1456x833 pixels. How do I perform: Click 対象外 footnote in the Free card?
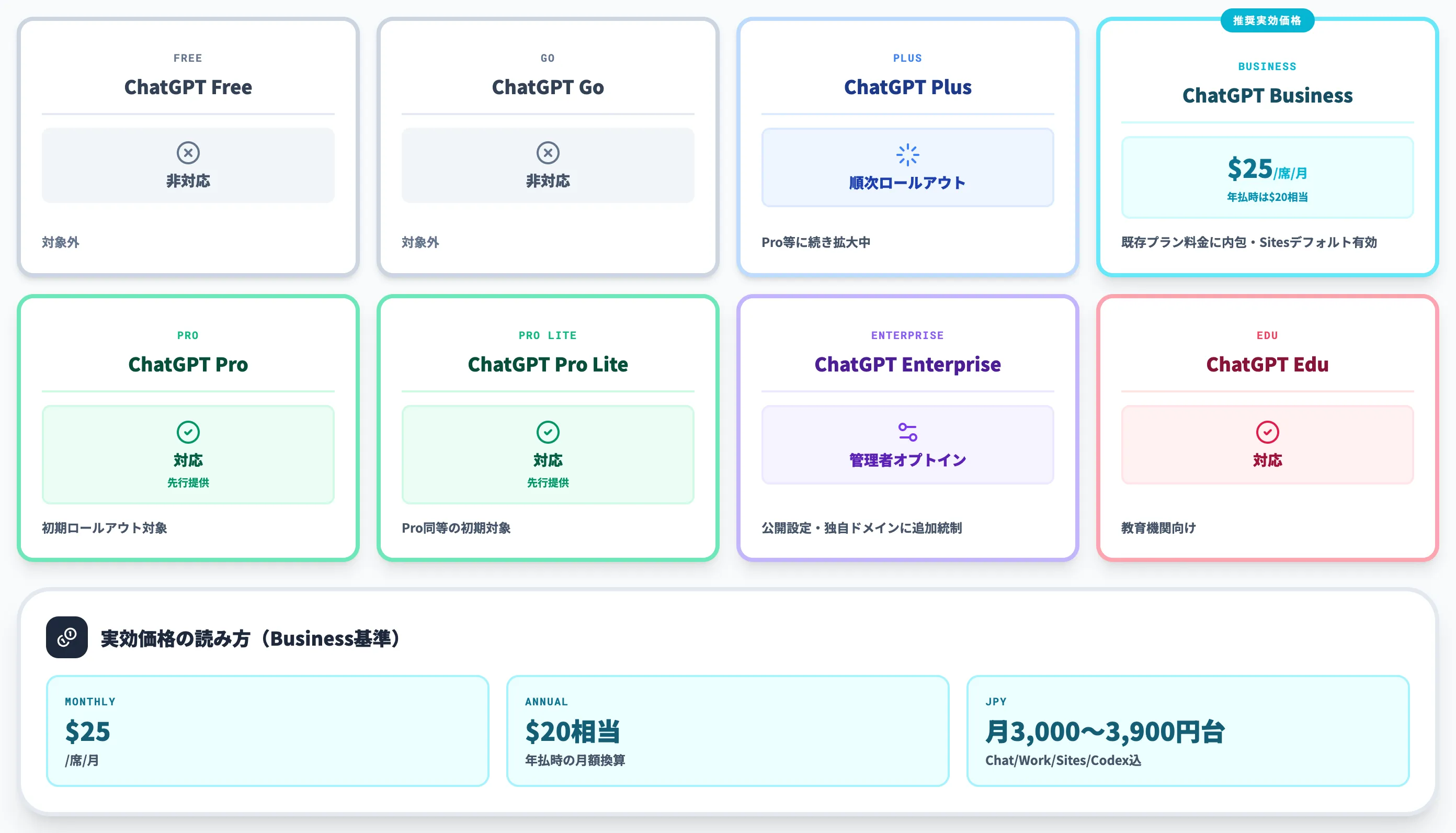tap(61, 242)
